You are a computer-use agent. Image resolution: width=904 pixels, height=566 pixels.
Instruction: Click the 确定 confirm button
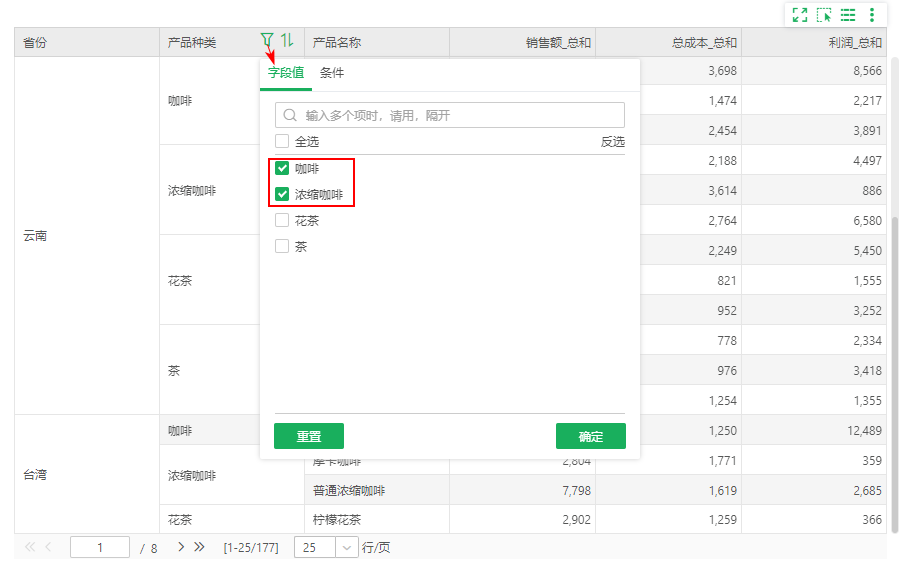pyautogui.click(x=591, y=436)
